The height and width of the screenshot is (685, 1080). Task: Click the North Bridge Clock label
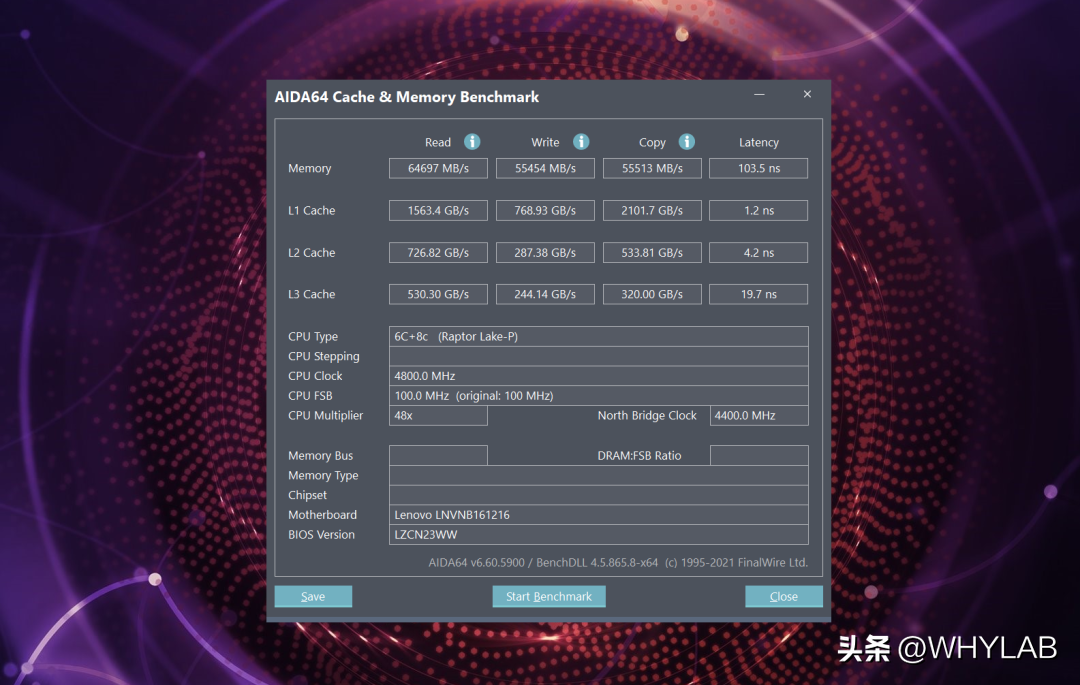(x=647, y=416)
